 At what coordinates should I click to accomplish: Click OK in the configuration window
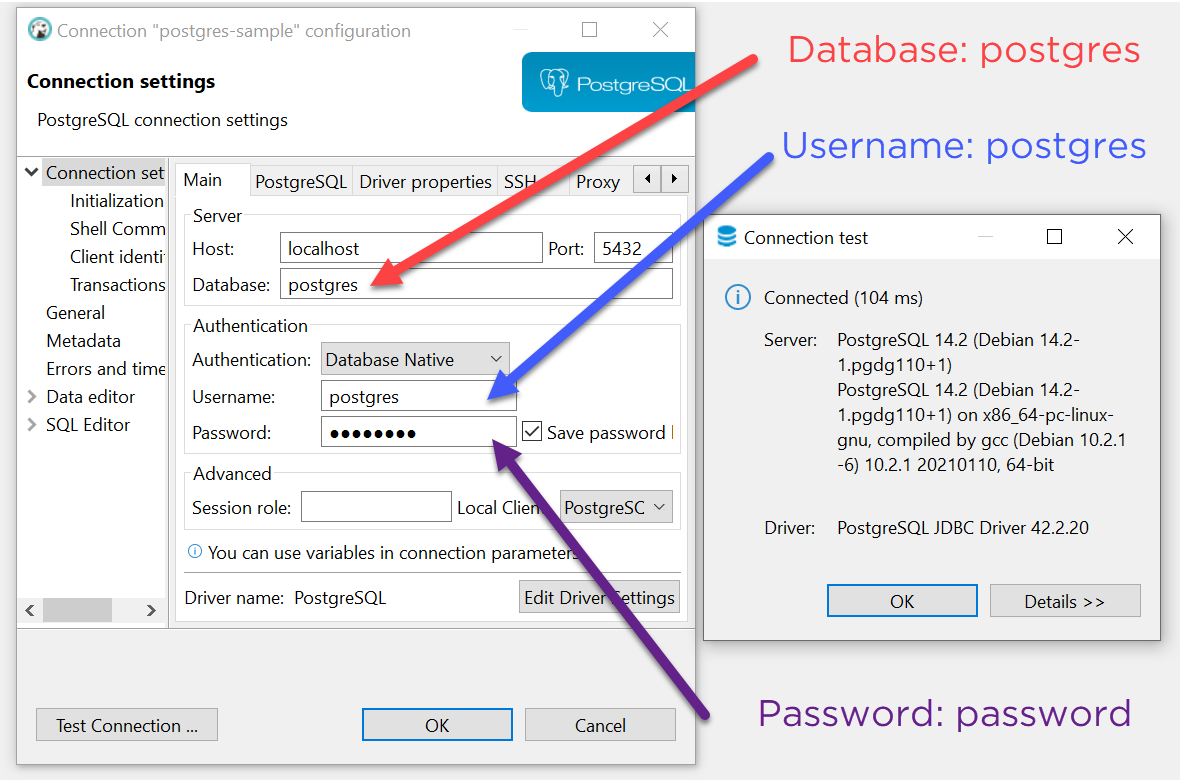pyautogui.click(x=437, y=725)
